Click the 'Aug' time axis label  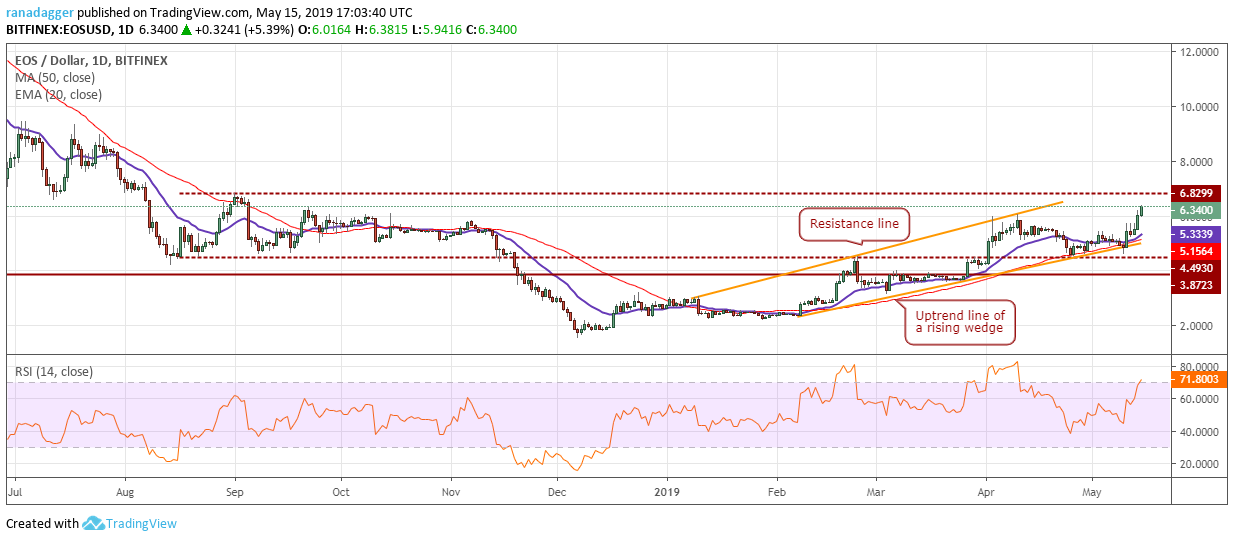click(124, 492)
